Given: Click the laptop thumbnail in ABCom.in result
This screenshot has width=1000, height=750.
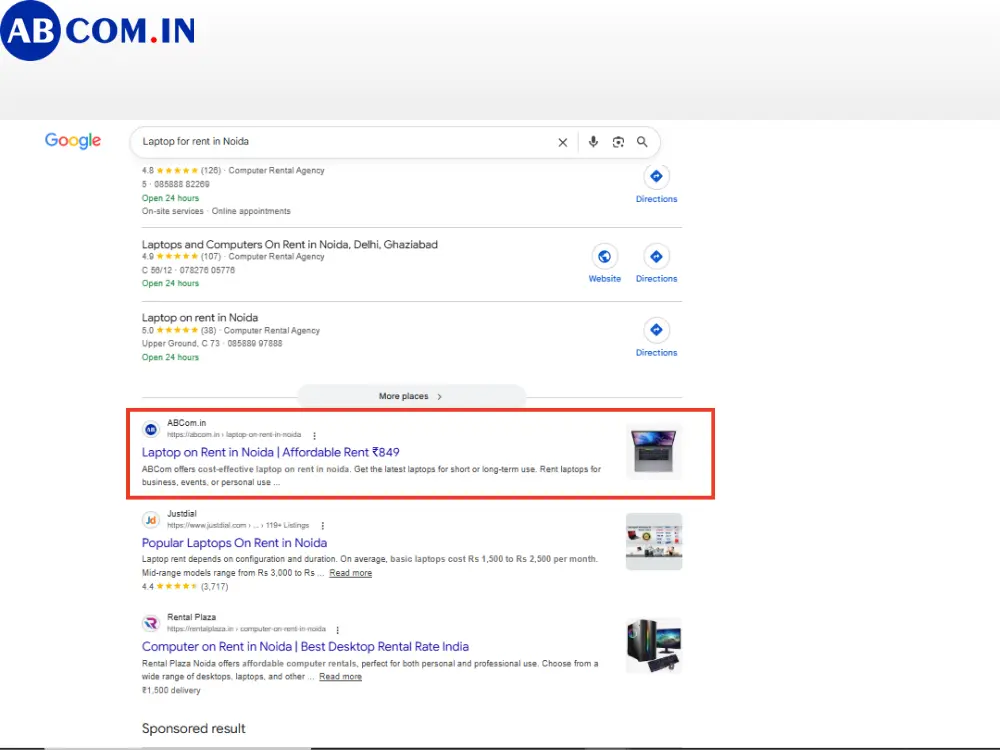Looking at the screenshot, I should pyautogui.click(x=654, y=452).
